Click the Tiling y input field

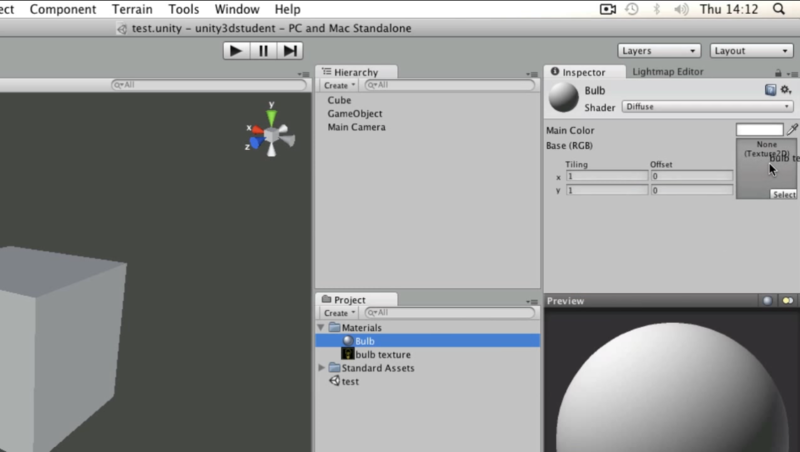pyautogui.click(x=607, y=190)
